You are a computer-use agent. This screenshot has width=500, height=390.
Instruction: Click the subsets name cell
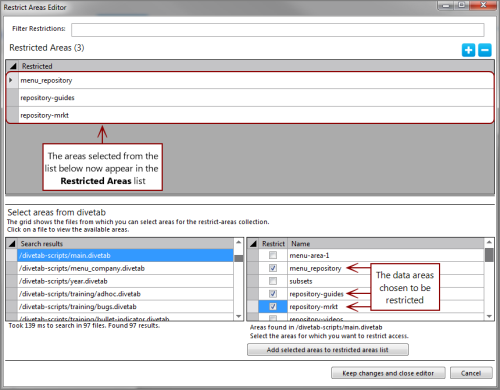[386, 281]
